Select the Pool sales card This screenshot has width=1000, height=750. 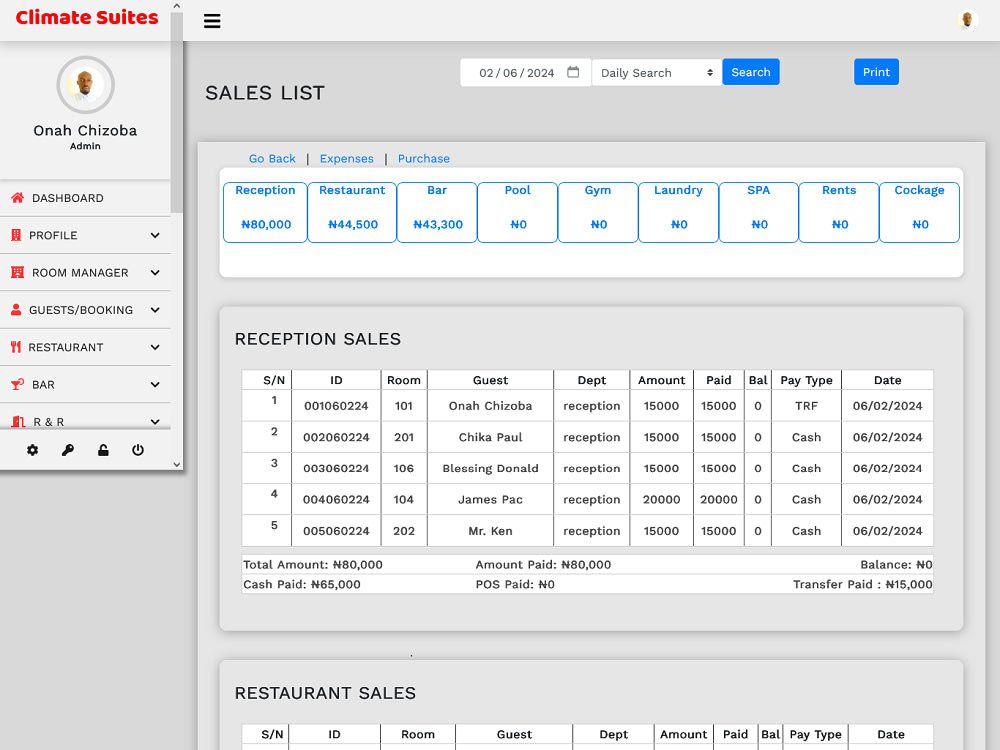point(517,212)
